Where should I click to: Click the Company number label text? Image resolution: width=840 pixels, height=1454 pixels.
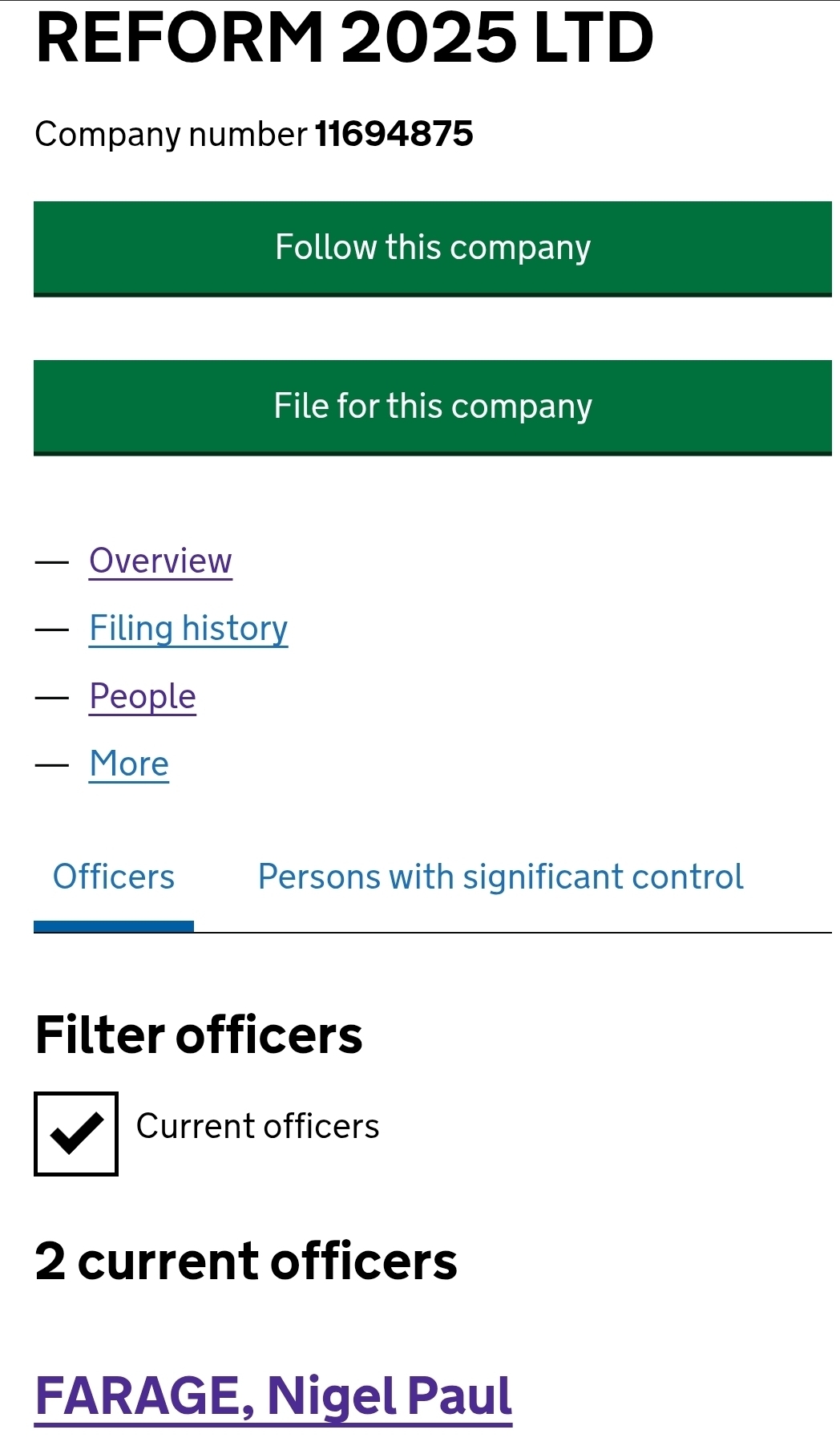[171, 134]
